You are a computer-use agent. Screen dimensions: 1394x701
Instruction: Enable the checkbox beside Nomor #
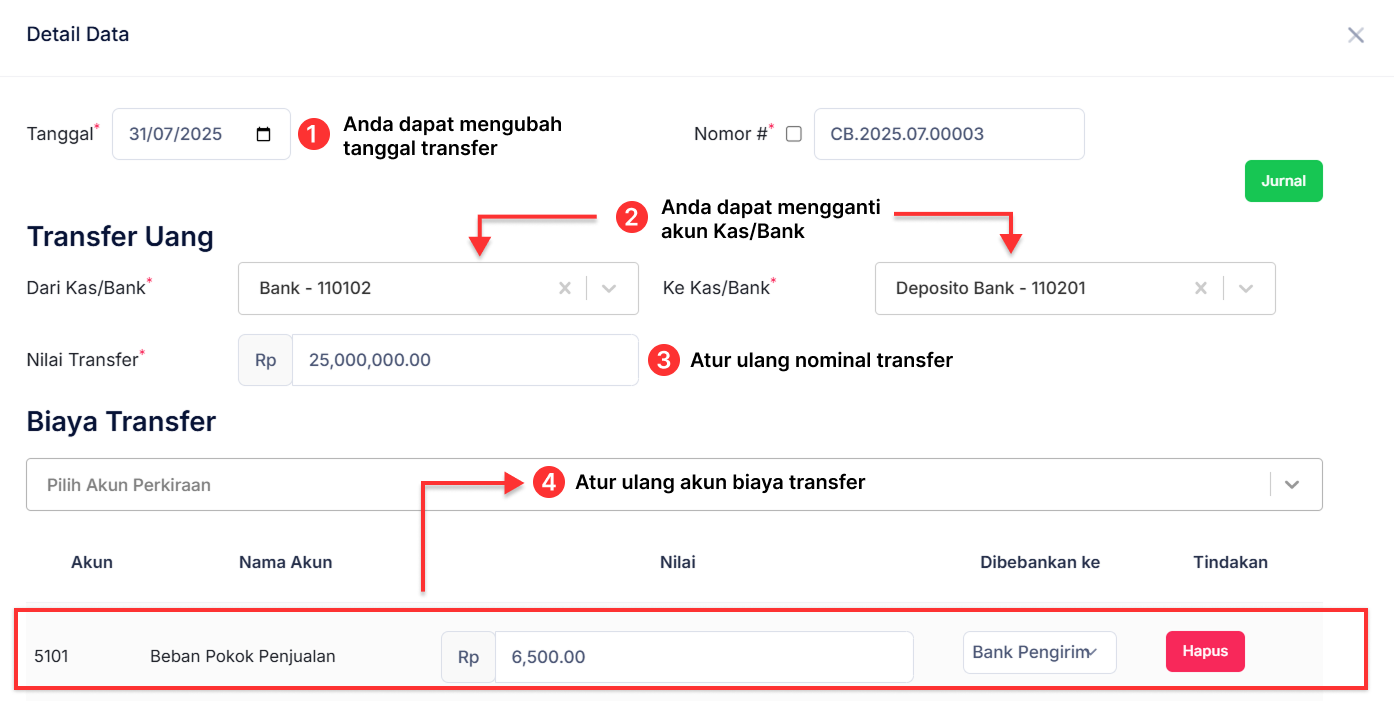point(793,133)
